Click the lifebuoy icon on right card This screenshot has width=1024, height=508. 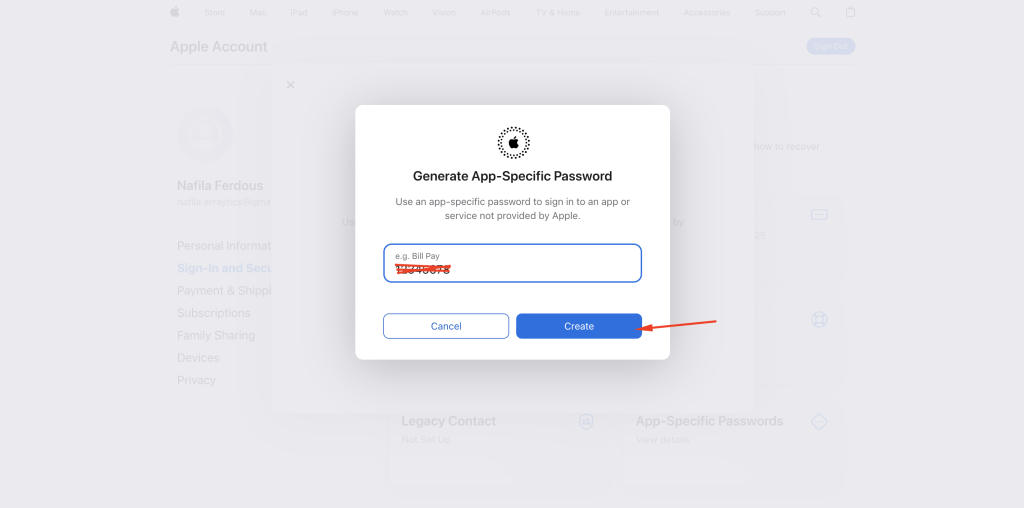point(819,320)
